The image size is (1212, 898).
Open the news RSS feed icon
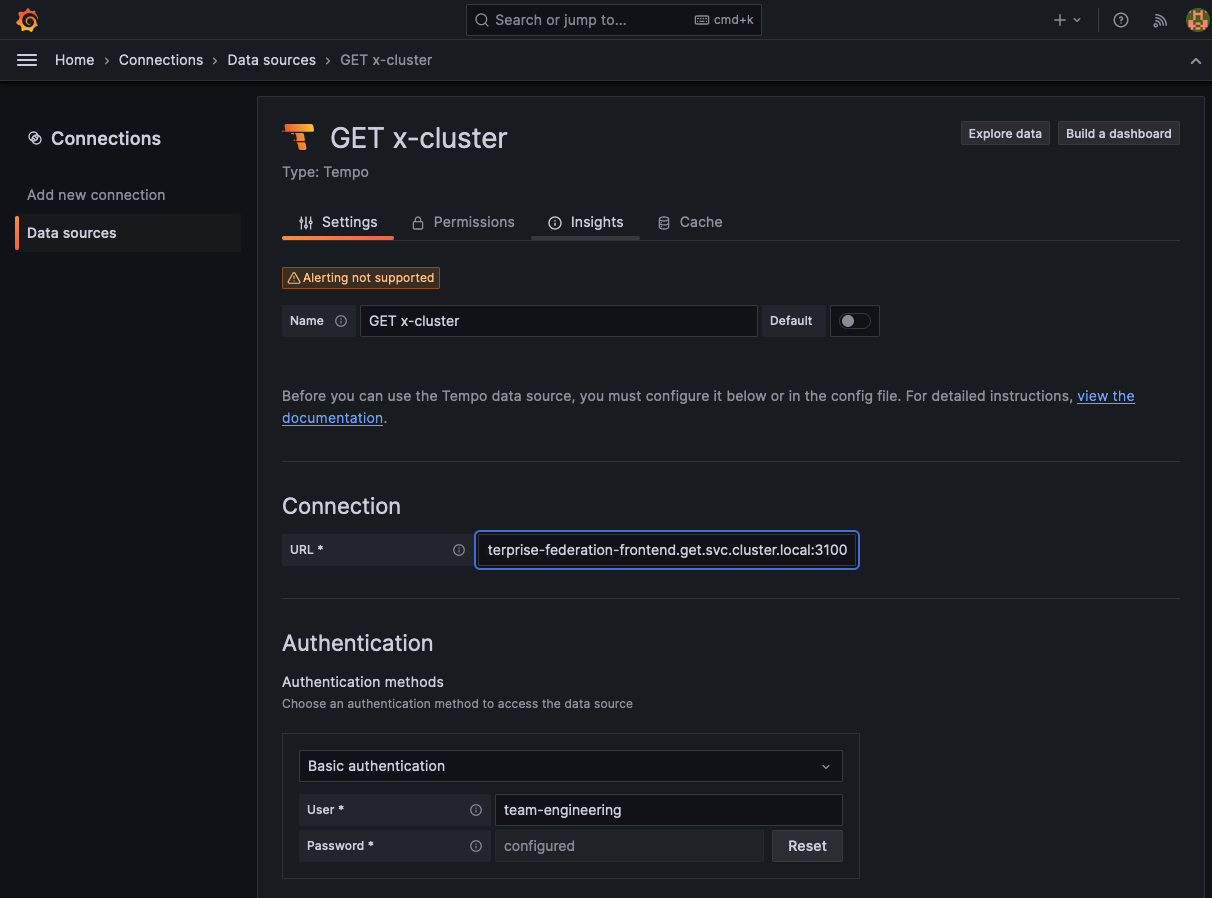[x=1160, y=20]
